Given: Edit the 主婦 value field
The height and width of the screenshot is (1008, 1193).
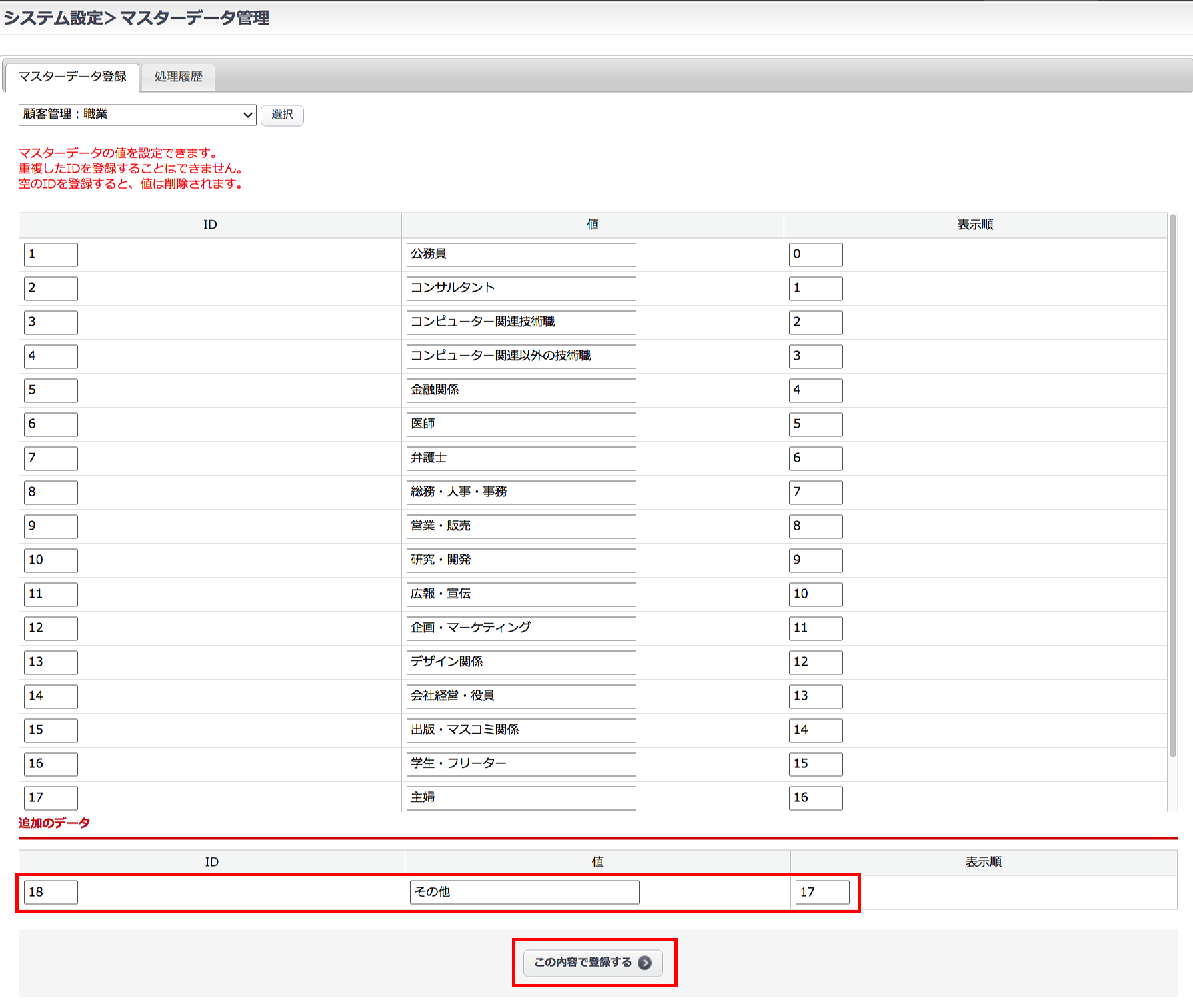Looking at the screenshot, I should click(x=521, y=798).
